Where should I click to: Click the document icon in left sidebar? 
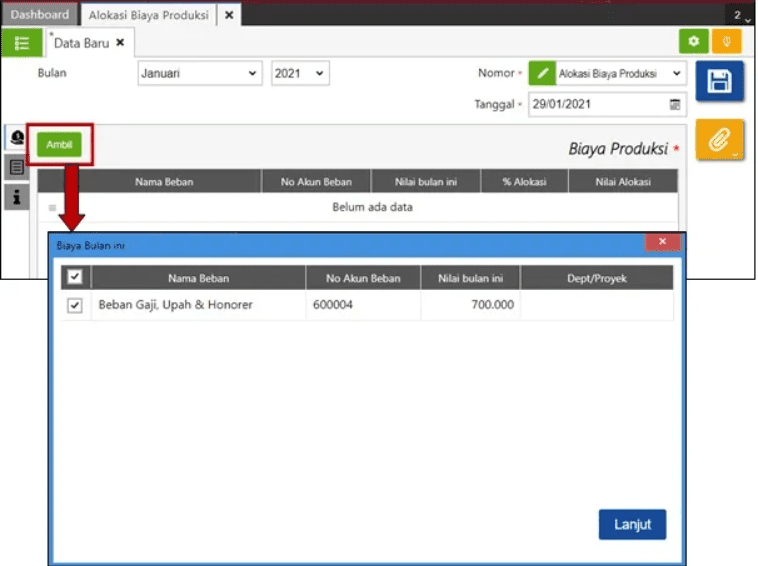(17, 167)
